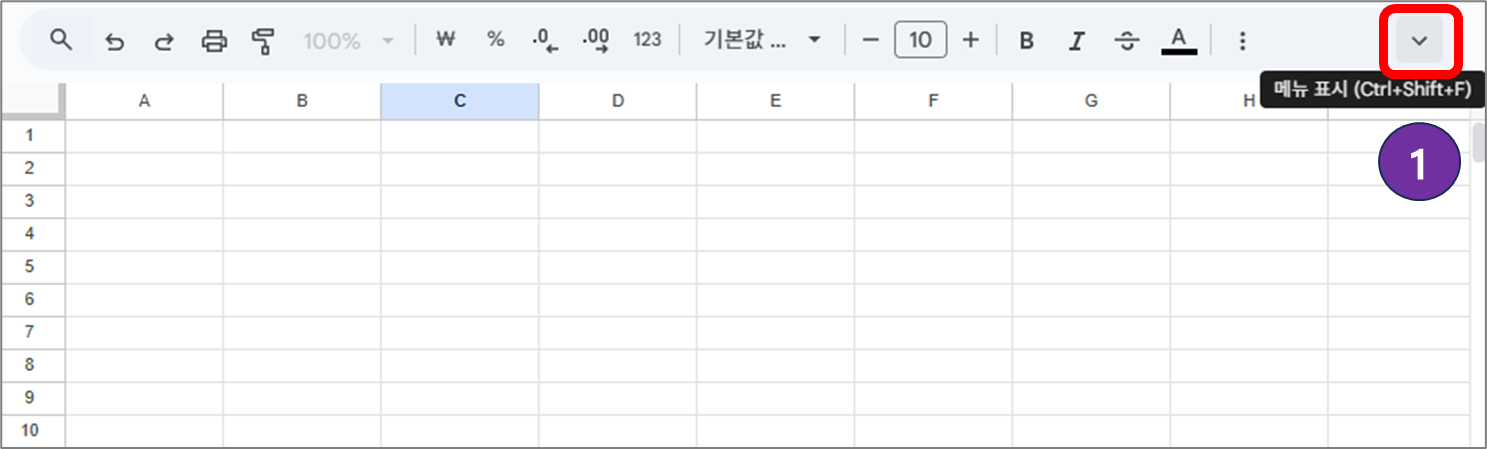Image resolution: width=1487 pixels, height=449 pixels.
Task: Click the redo arrow icon
Action: coord(164,41)
